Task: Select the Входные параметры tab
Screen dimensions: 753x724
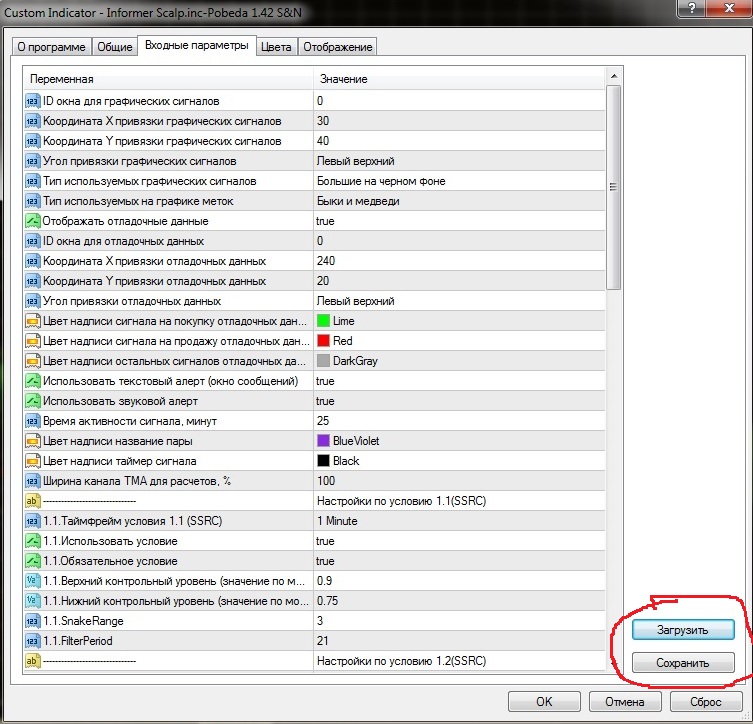Action: 197,46
